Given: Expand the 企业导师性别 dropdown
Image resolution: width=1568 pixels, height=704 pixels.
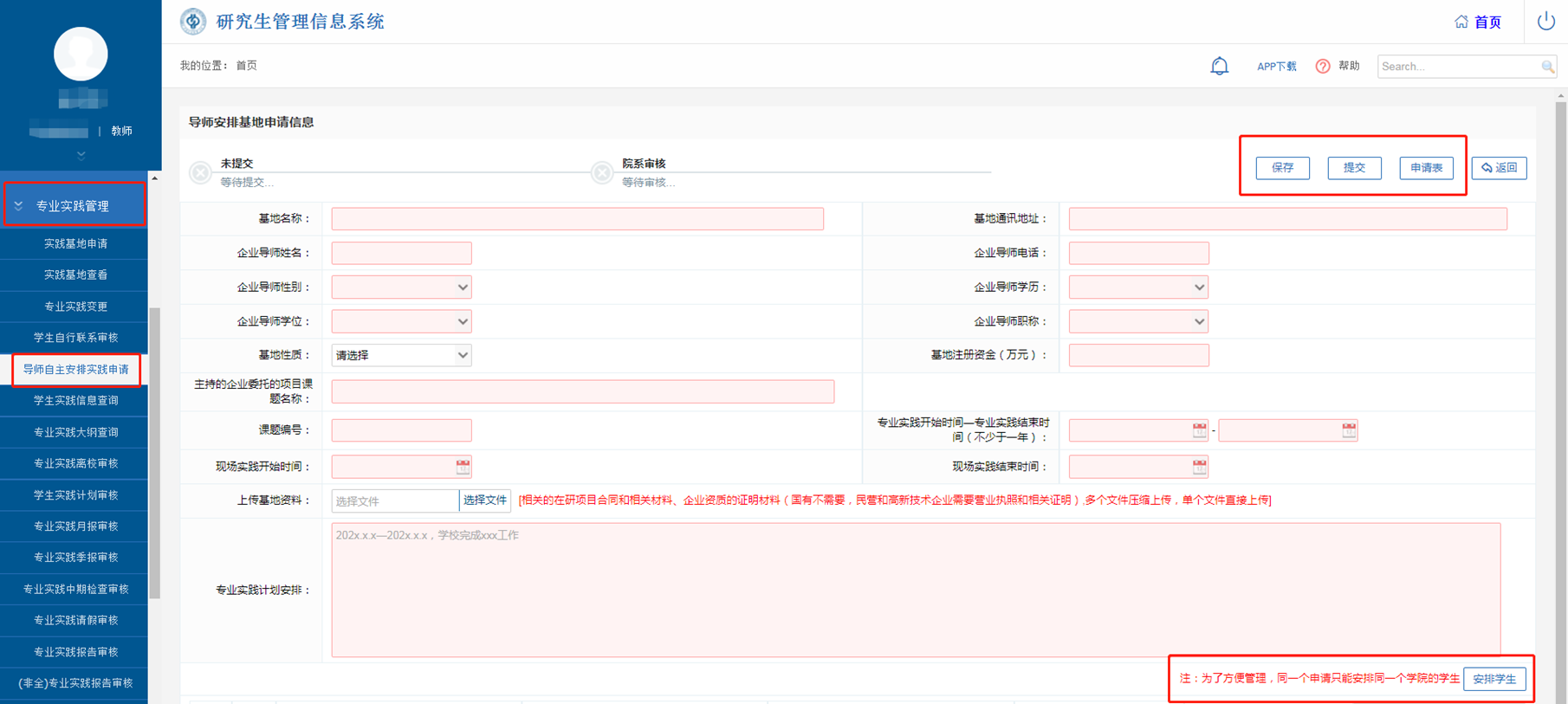Looking at the screenshot, I should 401,287.
